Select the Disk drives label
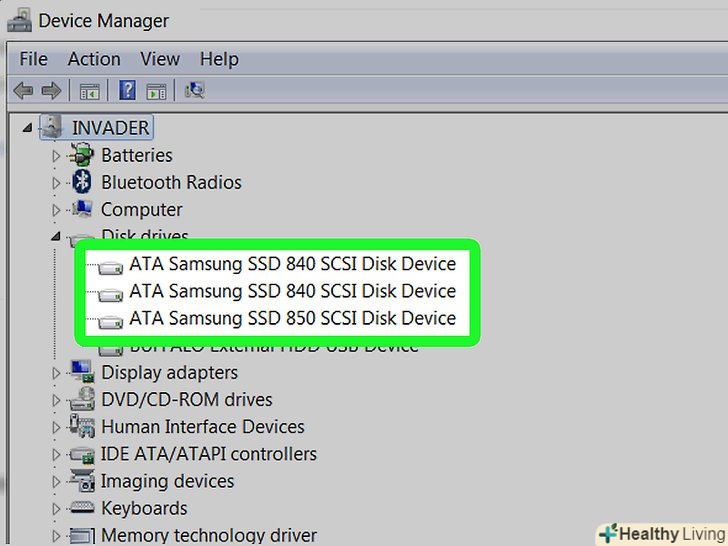This screenshot has width=728, height=546. point(145,234)
